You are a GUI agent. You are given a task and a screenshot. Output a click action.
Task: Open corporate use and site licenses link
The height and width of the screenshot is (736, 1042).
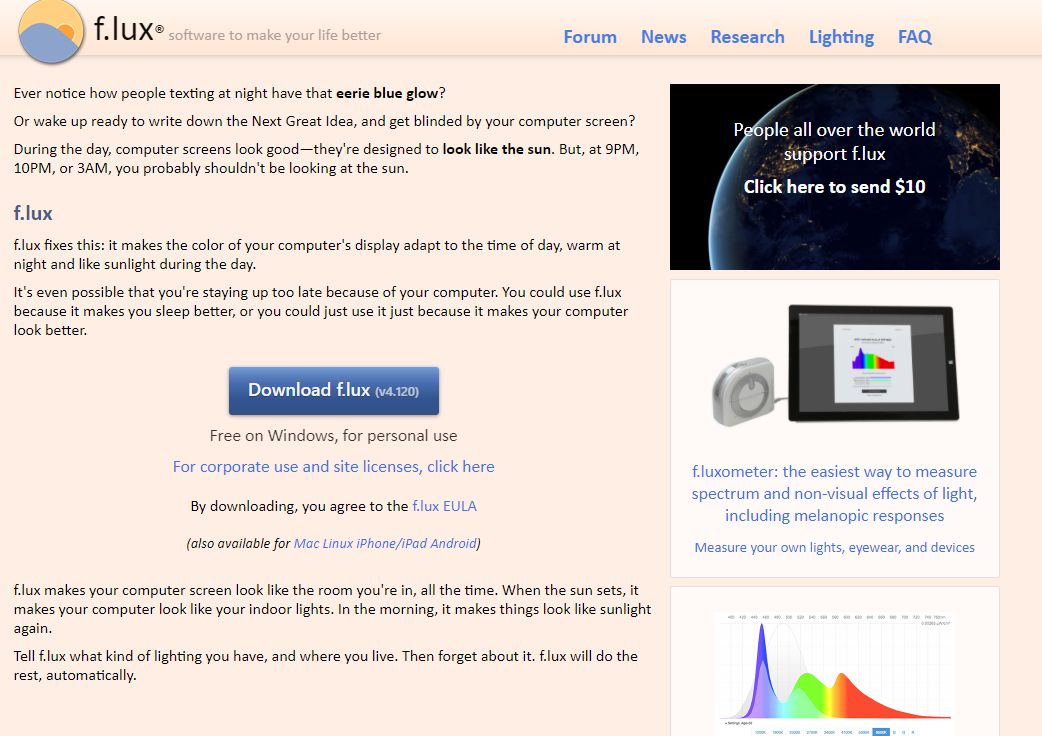[x=334, y=467]
